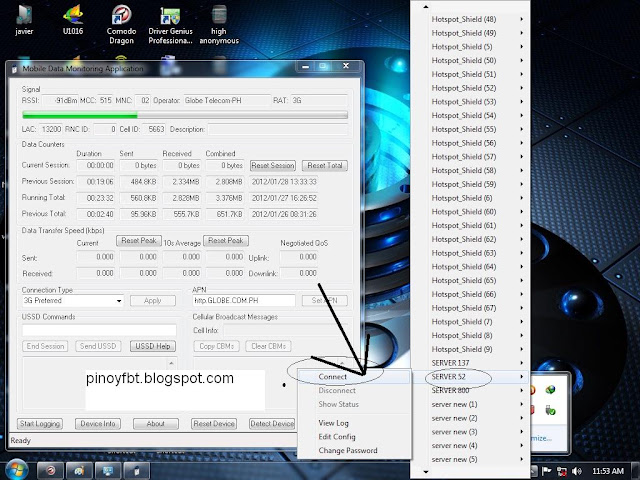Viewport: 640px width, 480px height.
Task: Expand the Hotspot_Shield (60) submenu arrow
Action: click(522, 212)
